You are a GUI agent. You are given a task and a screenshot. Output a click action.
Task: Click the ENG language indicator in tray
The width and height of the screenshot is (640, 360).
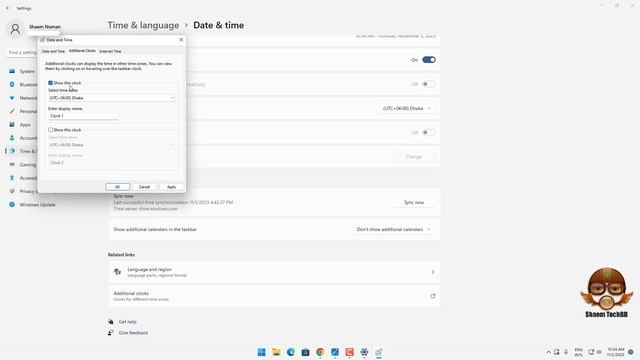click(x=578, y=352)
